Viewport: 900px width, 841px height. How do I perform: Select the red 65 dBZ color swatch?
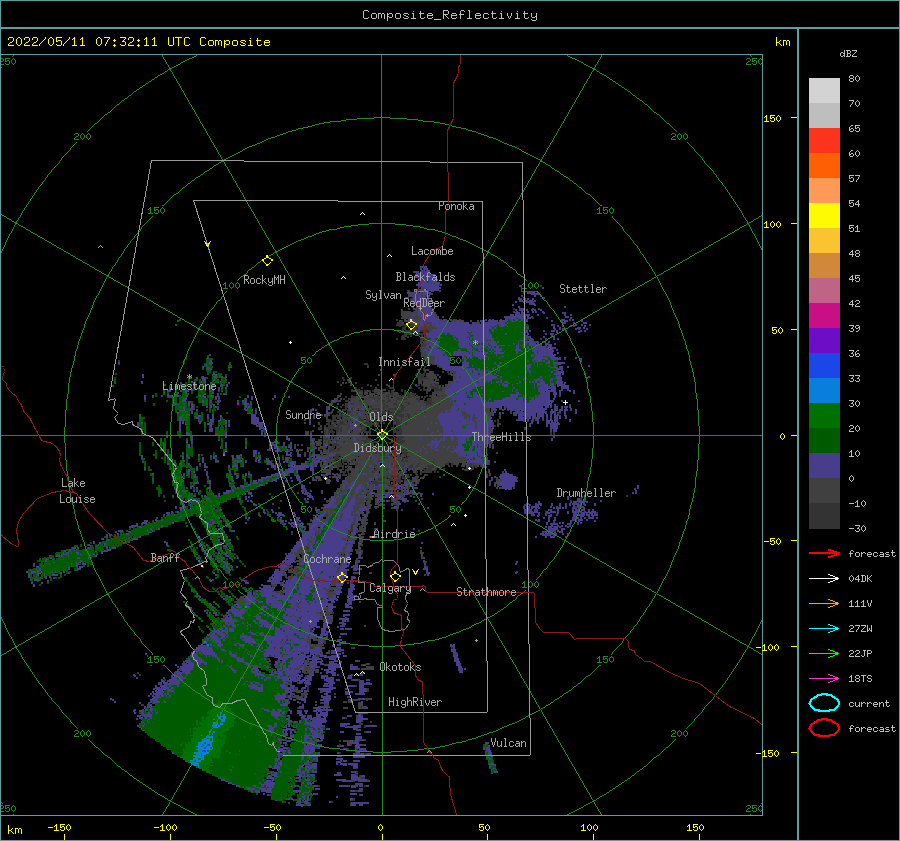824,141
